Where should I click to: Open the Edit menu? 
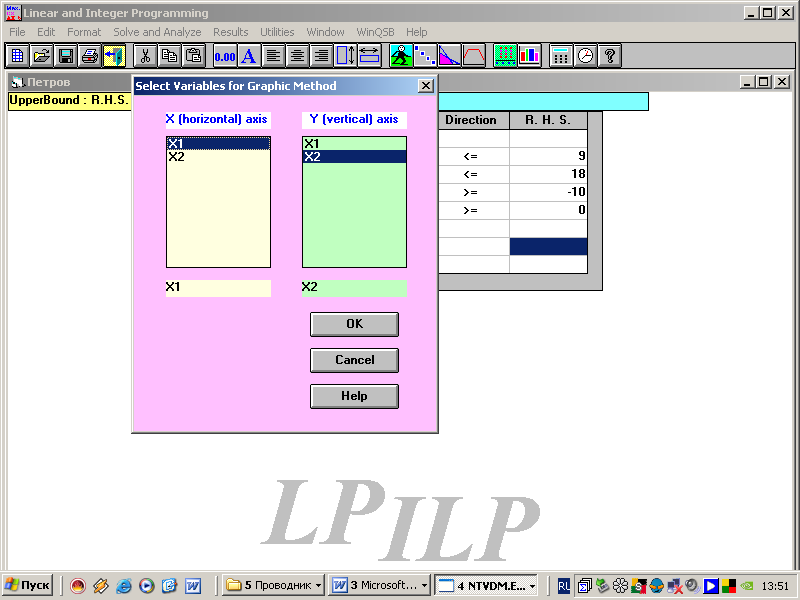coord(46,32)
